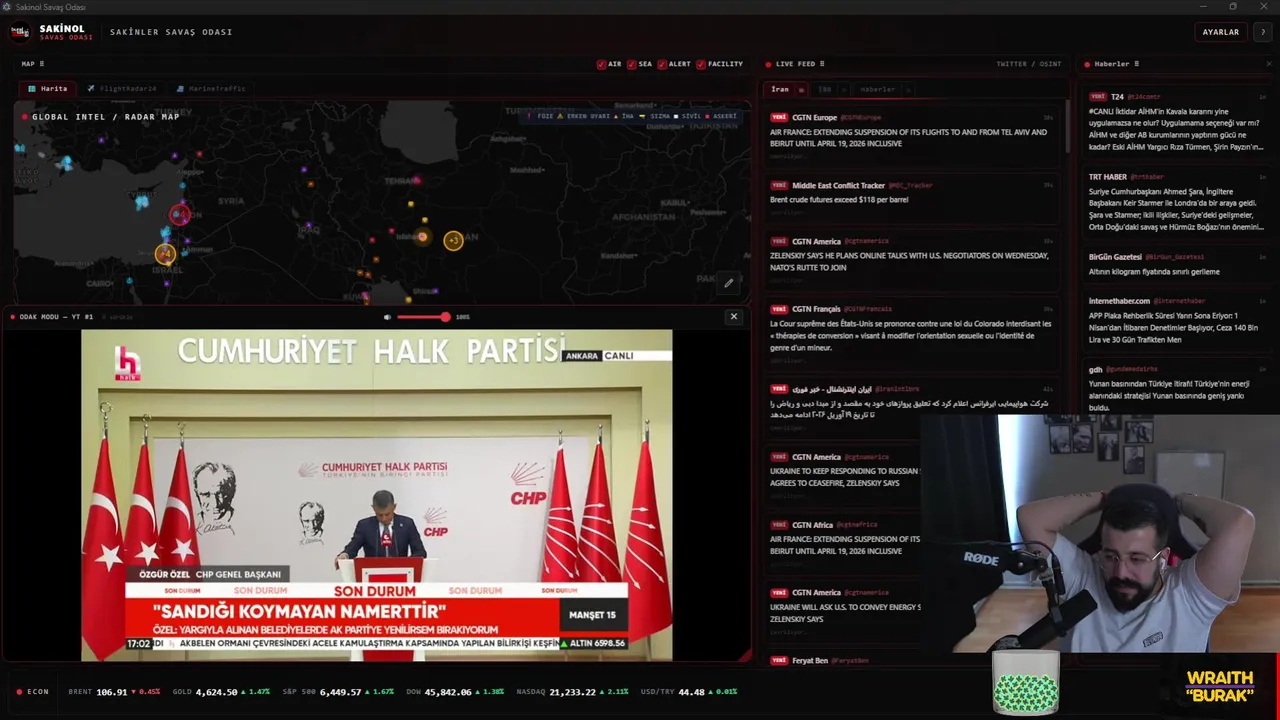Adjust the focus mode volume slider
The image size is (1280, 720).
pos(423,317)
